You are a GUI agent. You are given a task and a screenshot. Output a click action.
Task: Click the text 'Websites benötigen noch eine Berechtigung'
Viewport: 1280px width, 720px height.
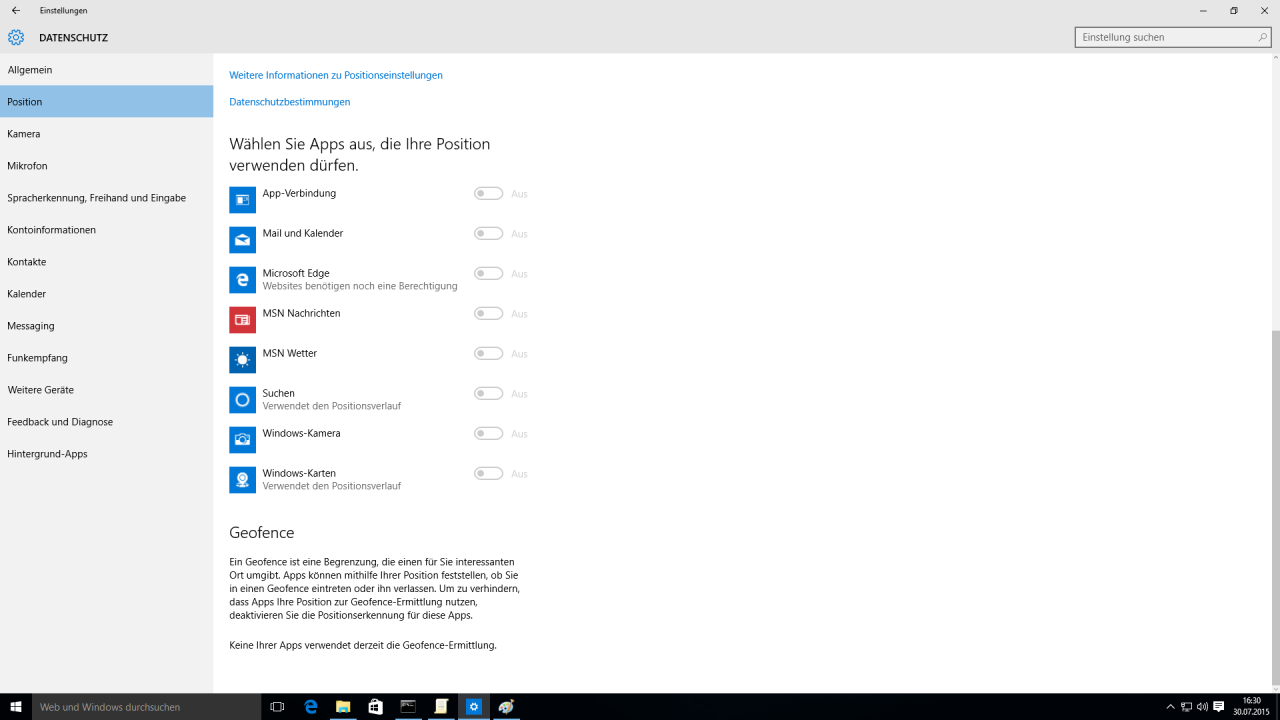coord(360,286)
